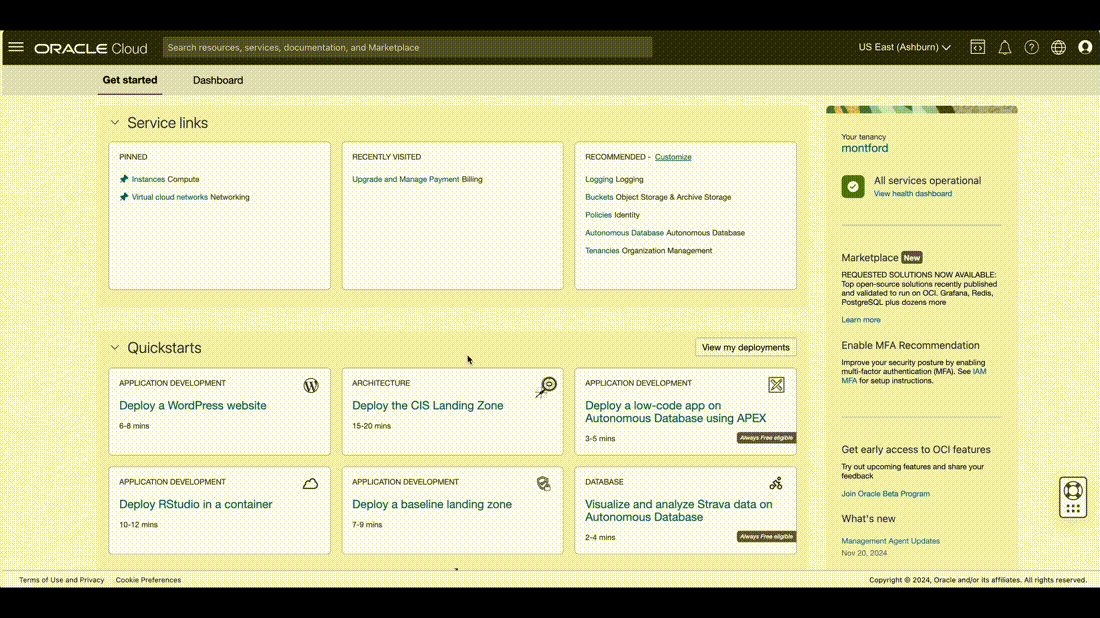Click the Strava cyclist icon
The height and width of the screenshot is (618, 1100).
[x=776, y=483]
